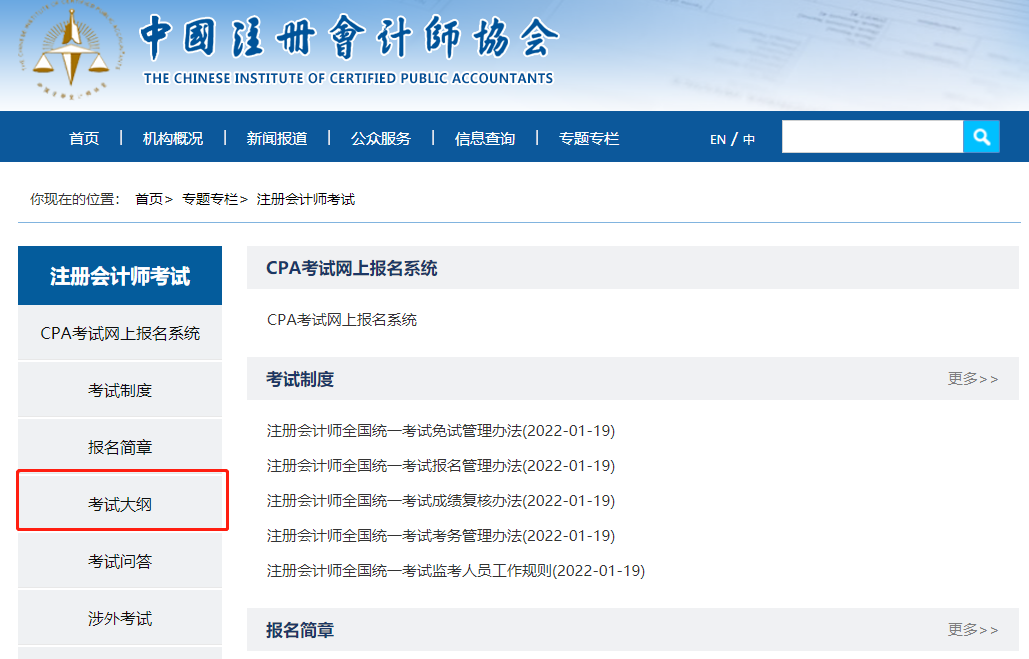Open 考试问答 from the left sidebar
This screenshot has width=1029, height=659.
[120, 562]
